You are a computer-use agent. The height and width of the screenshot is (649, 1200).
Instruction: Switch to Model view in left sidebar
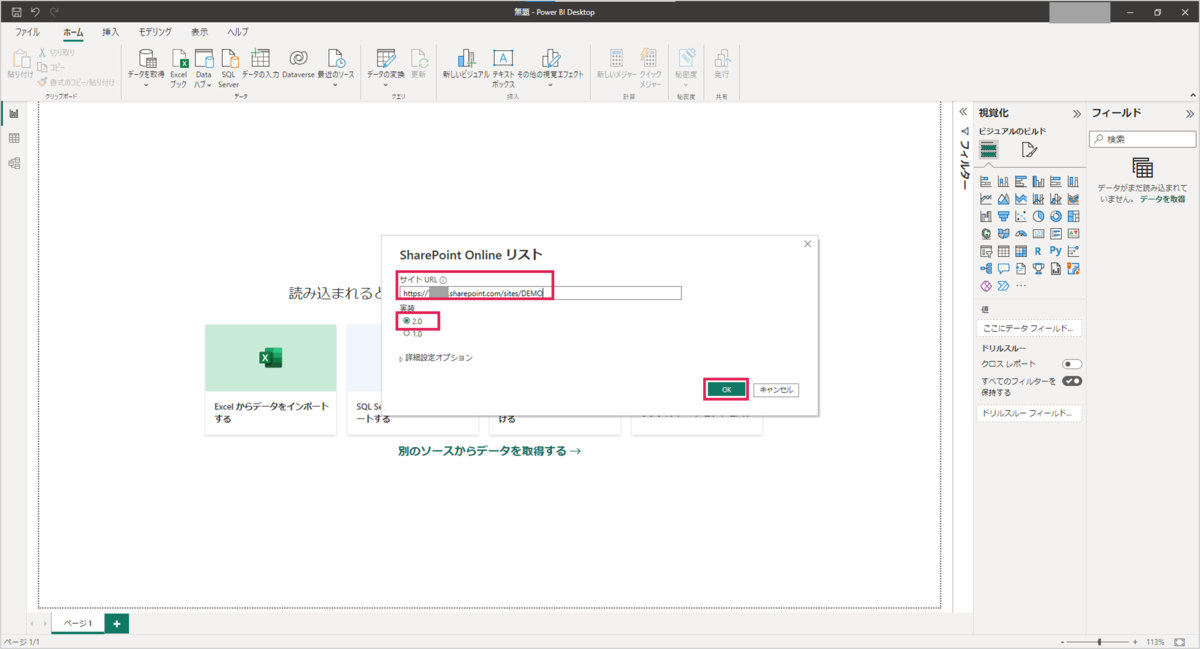[x=14, y=164]
